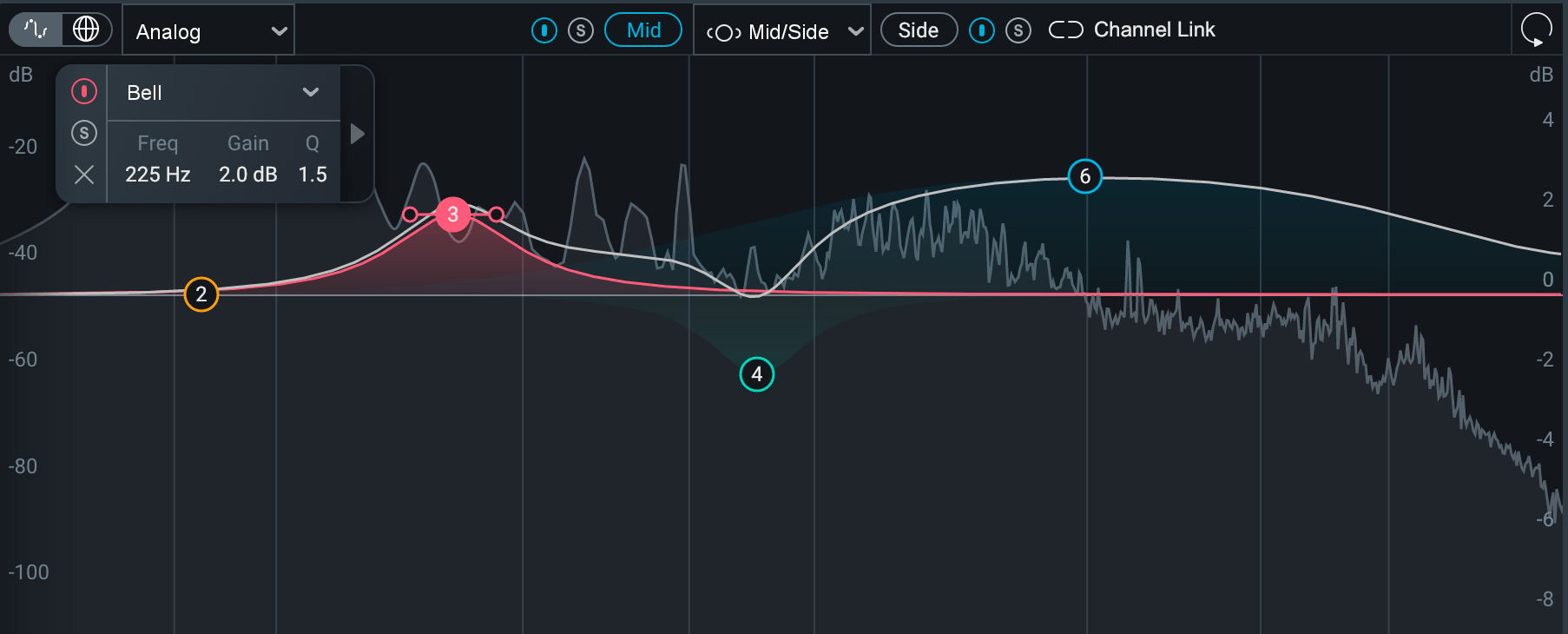Select EQ band node 6

pyautogui.click(x=1085, y=176)
